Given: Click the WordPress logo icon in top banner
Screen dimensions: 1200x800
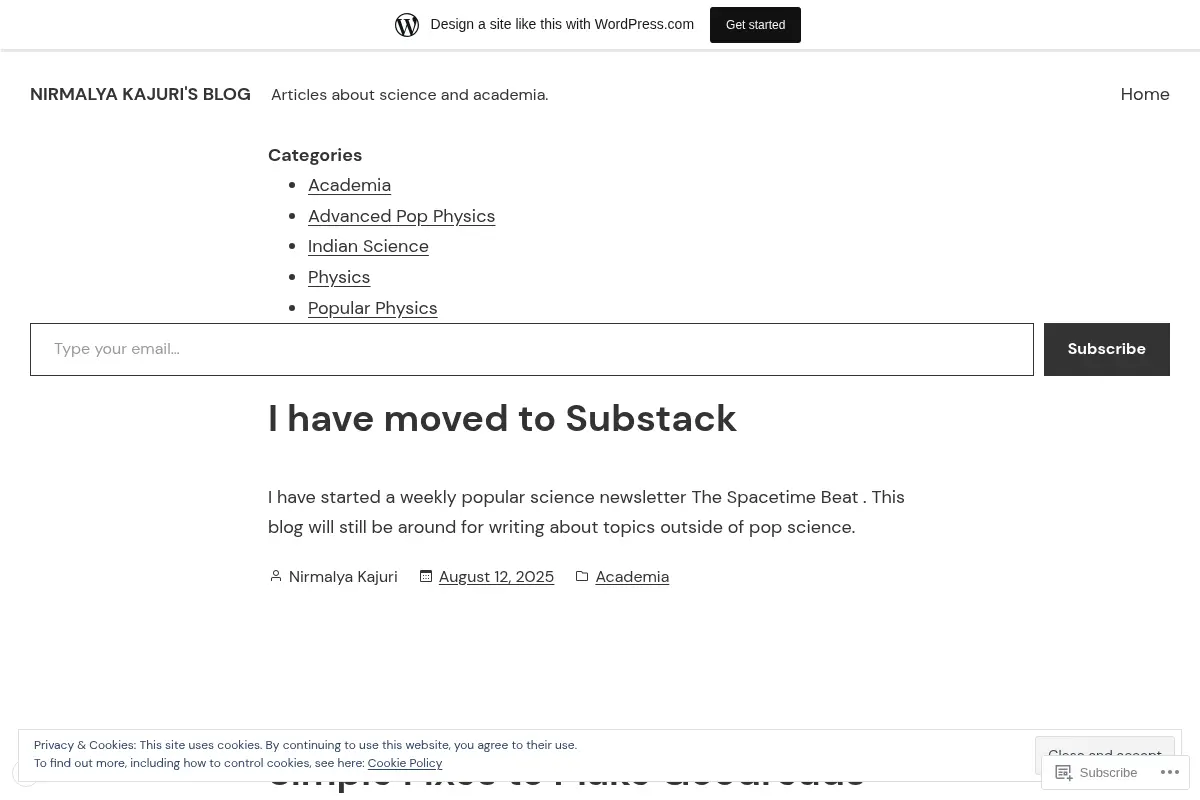Looking at the screenshot, I should point(407,24).
